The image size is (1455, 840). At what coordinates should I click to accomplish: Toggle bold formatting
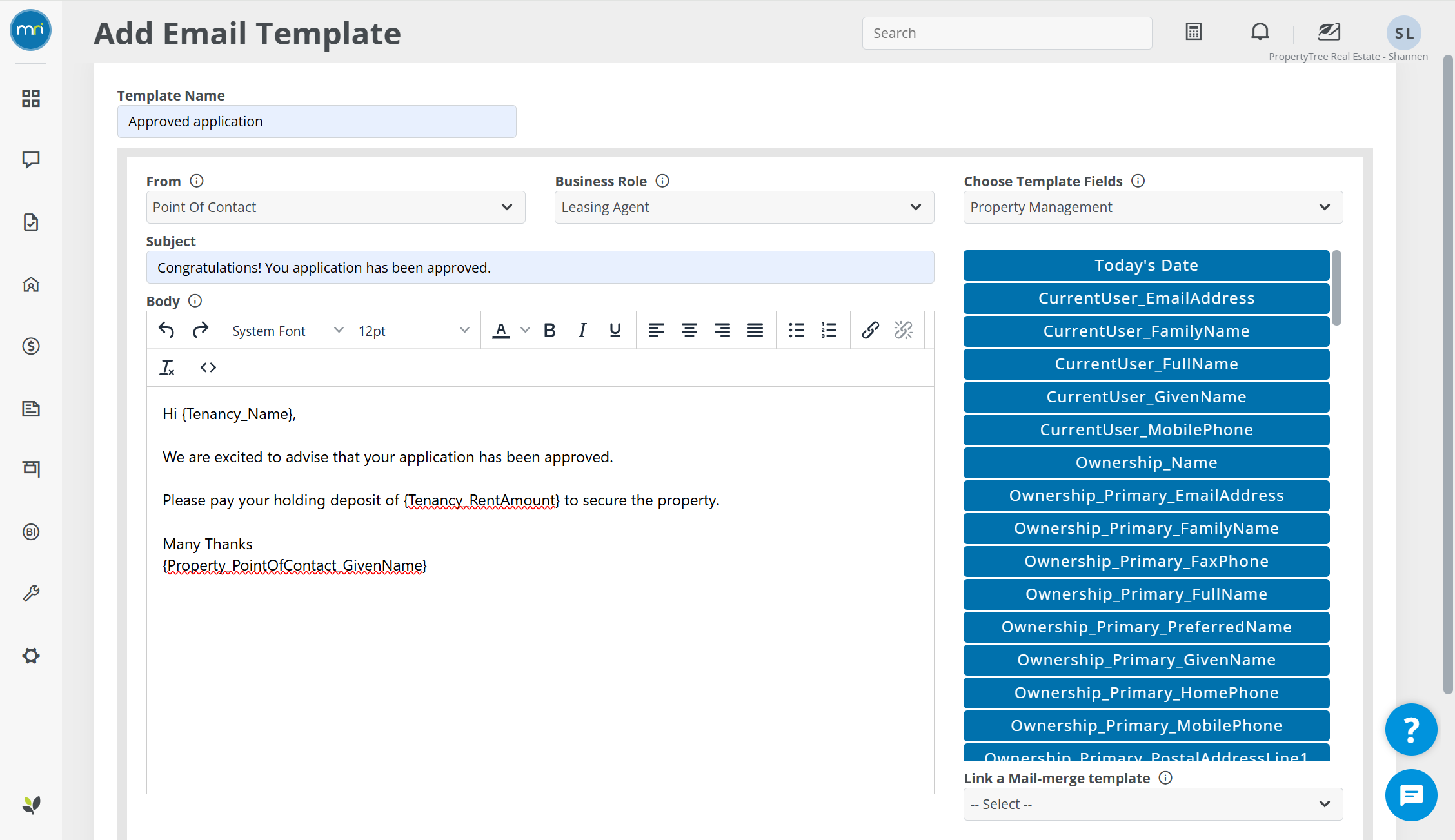click(549, 330)
